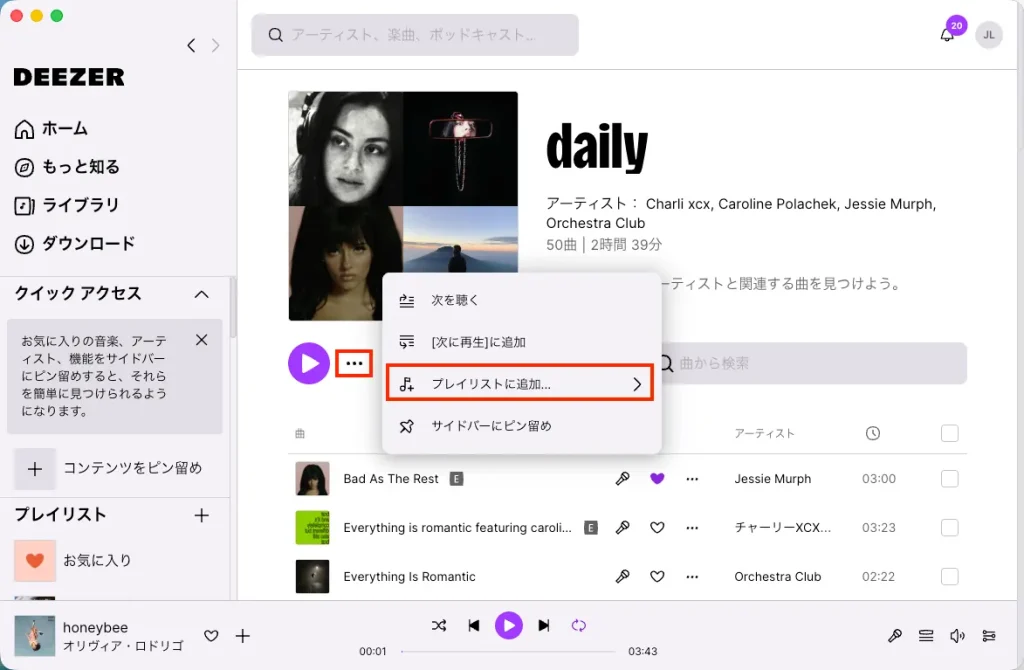This screenshot has height=670, width=1024.
Task: Open more options for Bad As The Rest
Action: click(x=692, y=479)
